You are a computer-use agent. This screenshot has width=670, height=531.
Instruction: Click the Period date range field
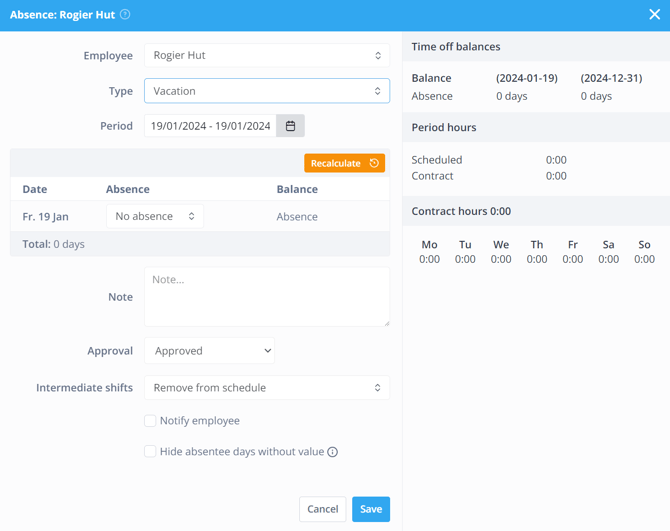click(x=211, y=126)
